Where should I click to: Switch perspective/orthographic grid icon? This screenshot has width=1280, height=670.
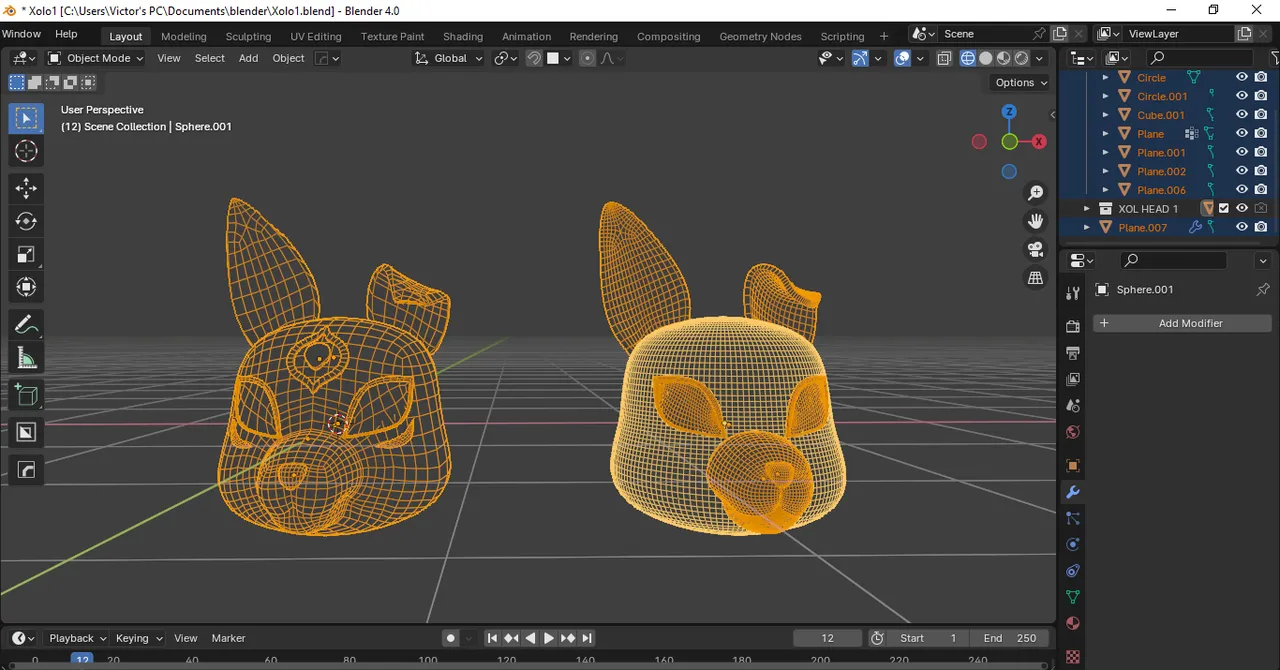[x=1036, y=278]
